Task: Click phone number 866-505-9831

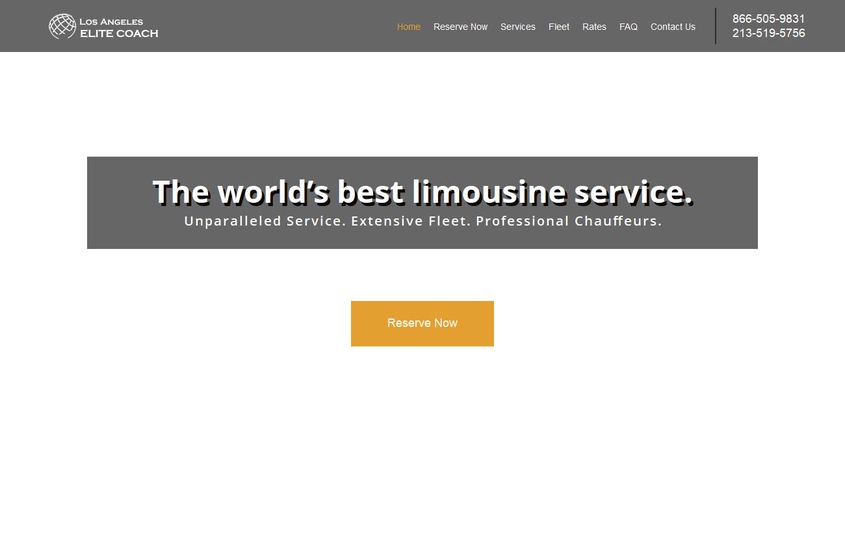Action: point(768,19)
